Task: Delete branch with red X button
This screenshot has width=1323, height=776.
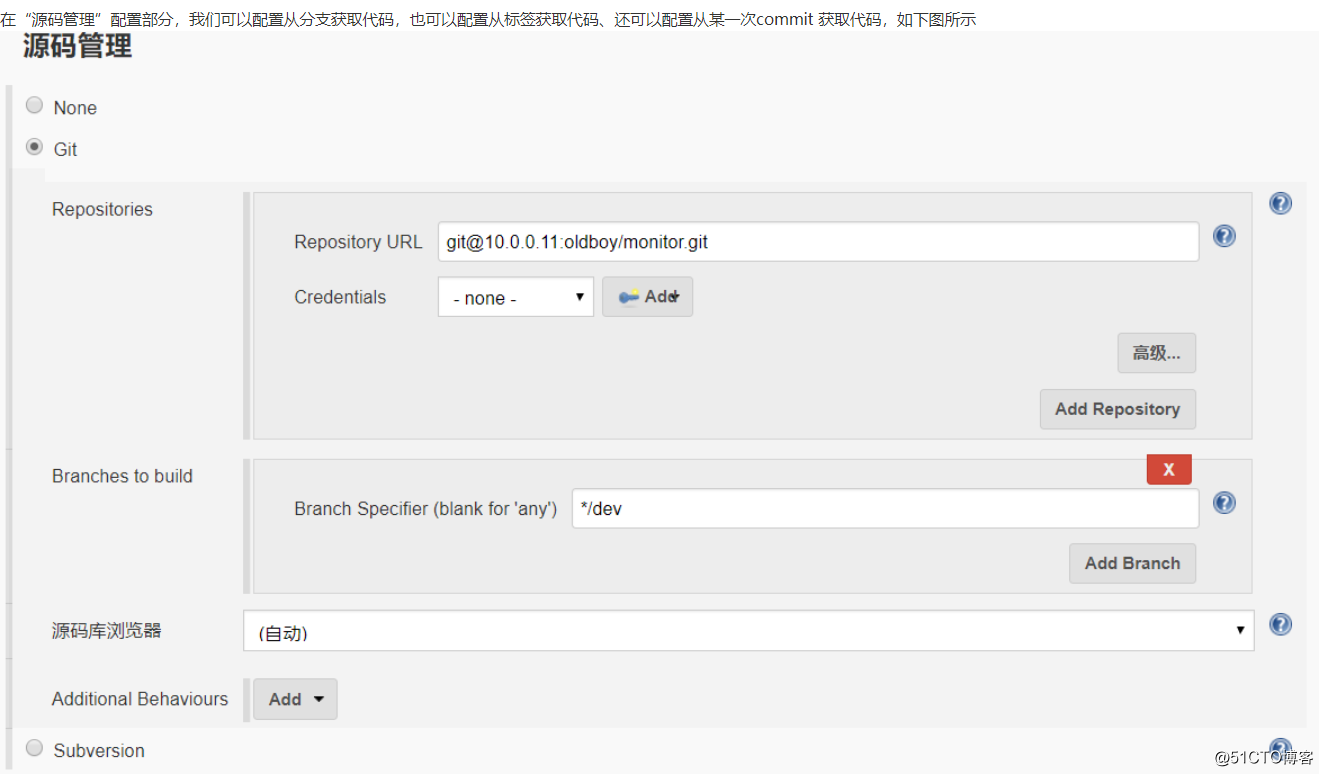Action: click(1169, 469)
